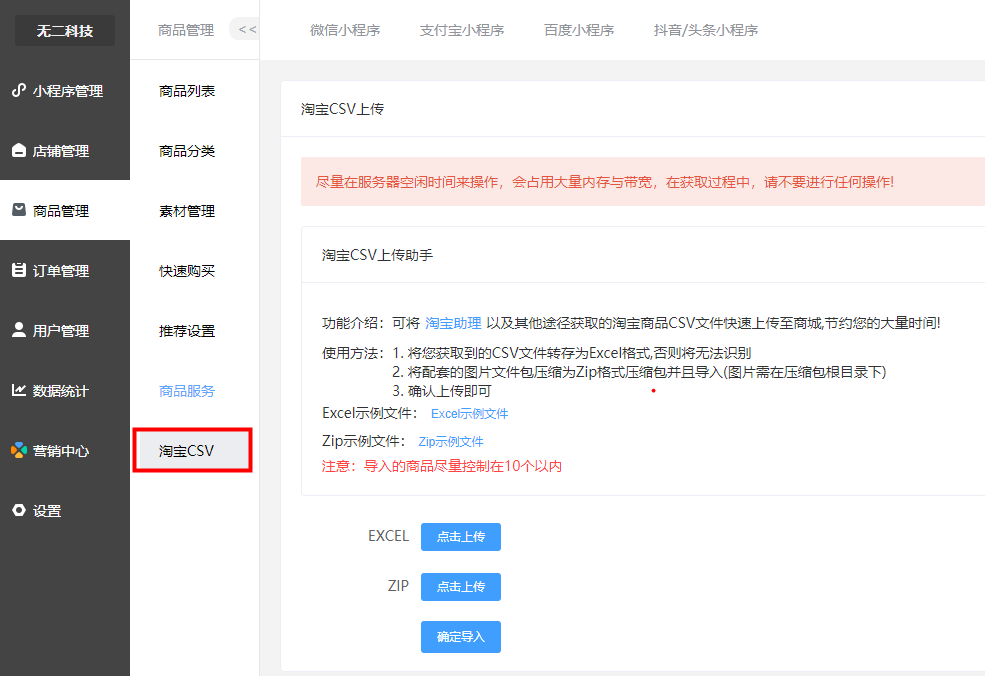Image resolution: width=985 pixels, height=676 pixels.
Task: Open 快速购买 submenu item
Action: (x=187, y=271)
